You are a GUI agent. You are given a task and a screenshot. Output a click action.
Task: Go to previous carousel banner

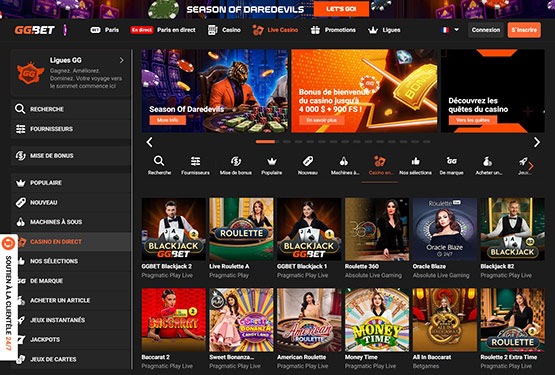click(149, 142)
